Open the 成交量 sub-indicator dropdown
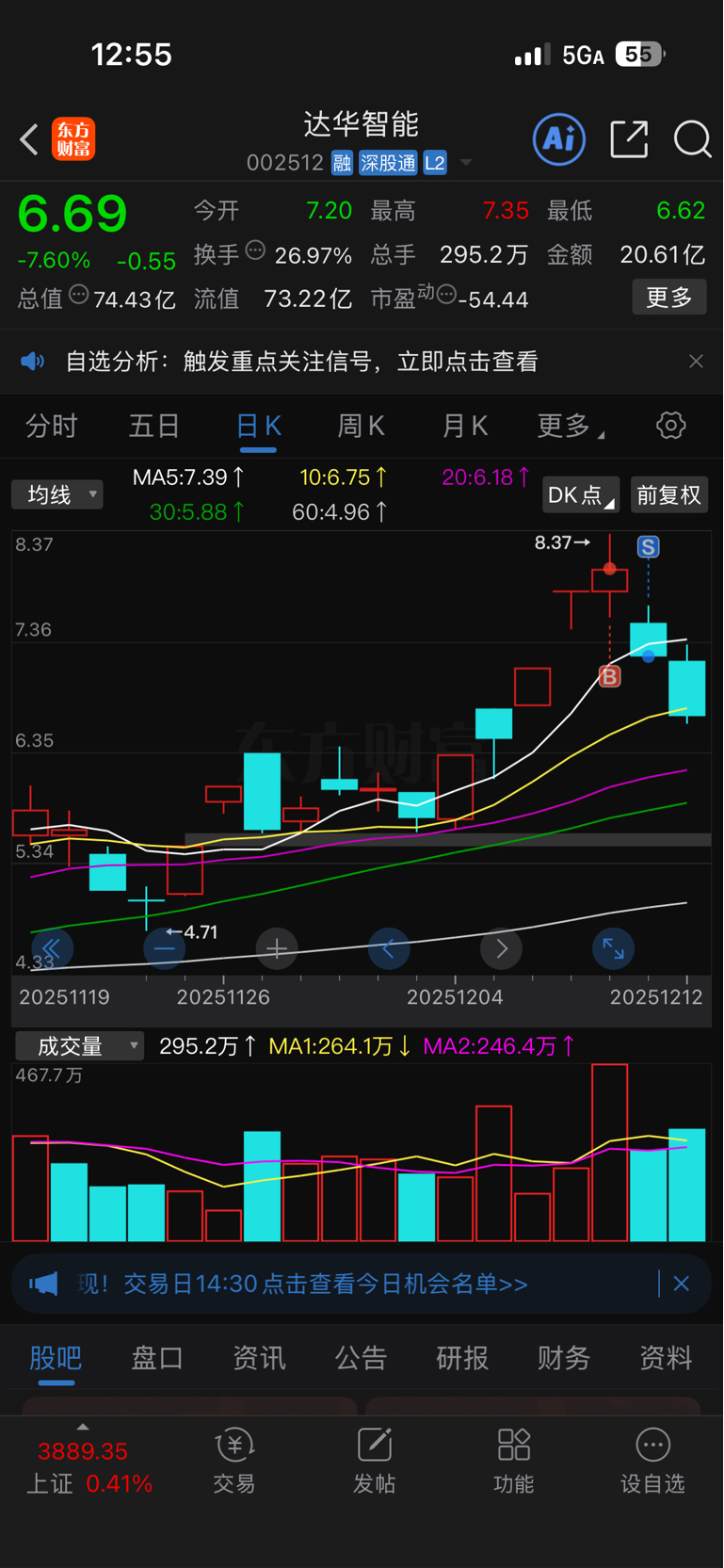The image size is (724, 1568). 80,1046
